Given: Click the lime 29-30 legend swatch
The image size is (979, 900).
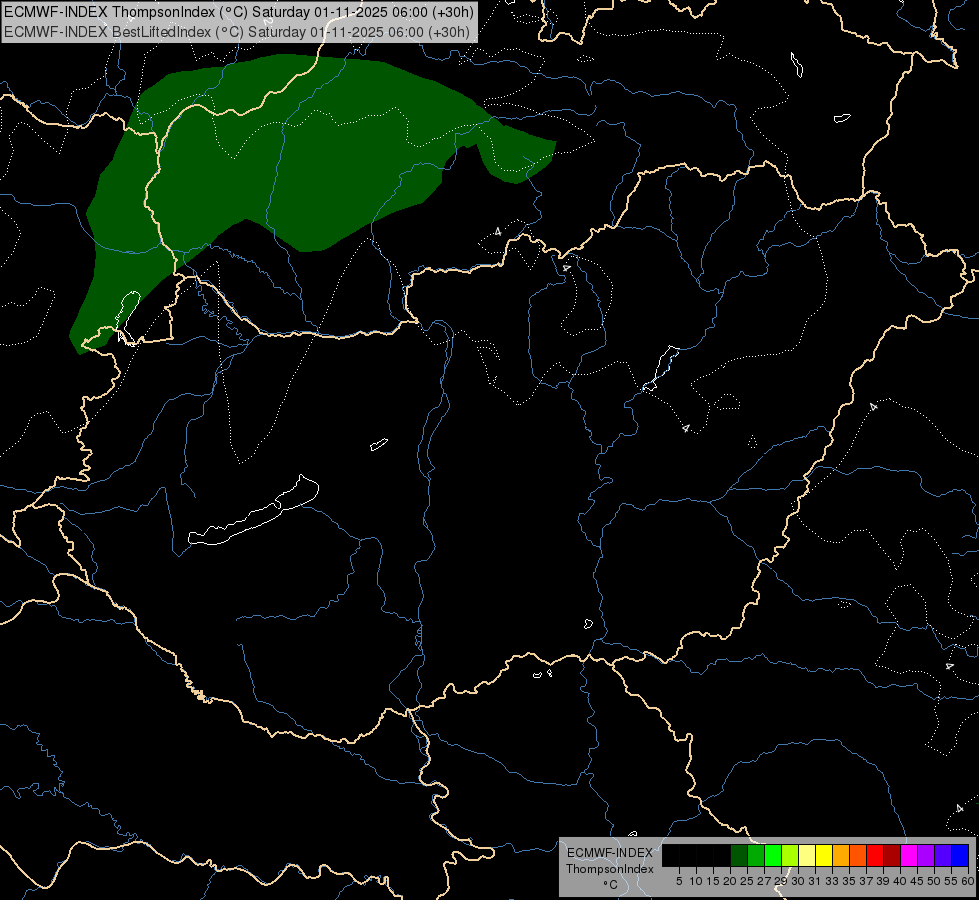Looking at the screenshot, I should coord(790,855).
